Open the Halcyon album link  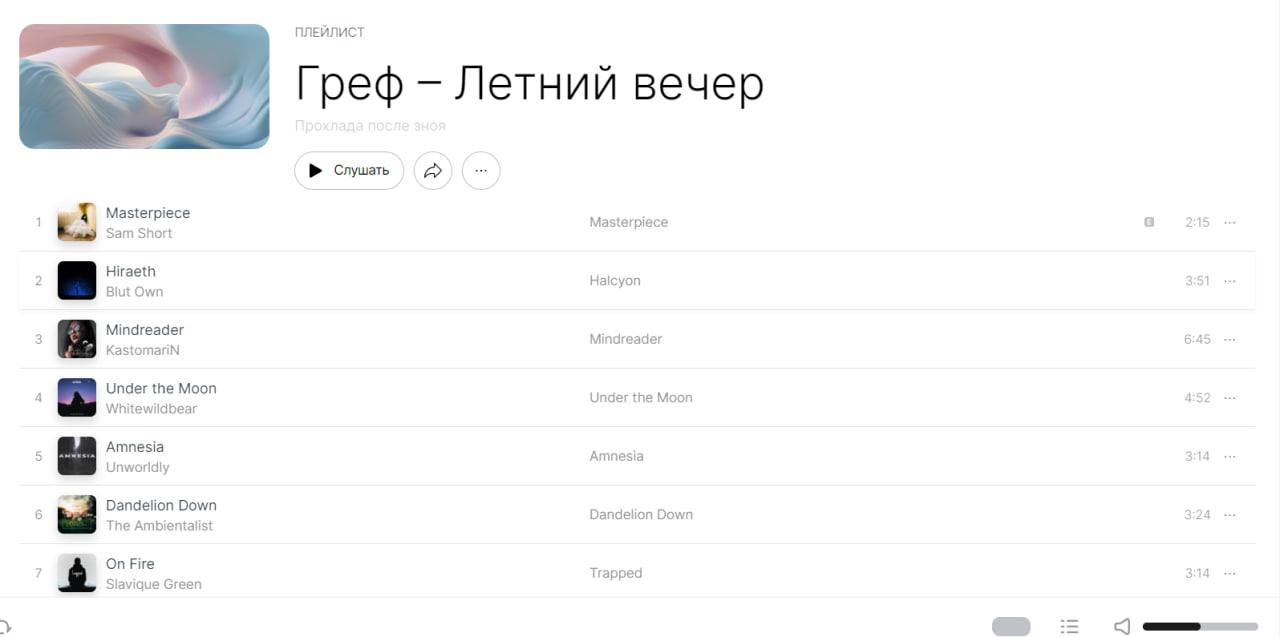[x=615, y=281]
